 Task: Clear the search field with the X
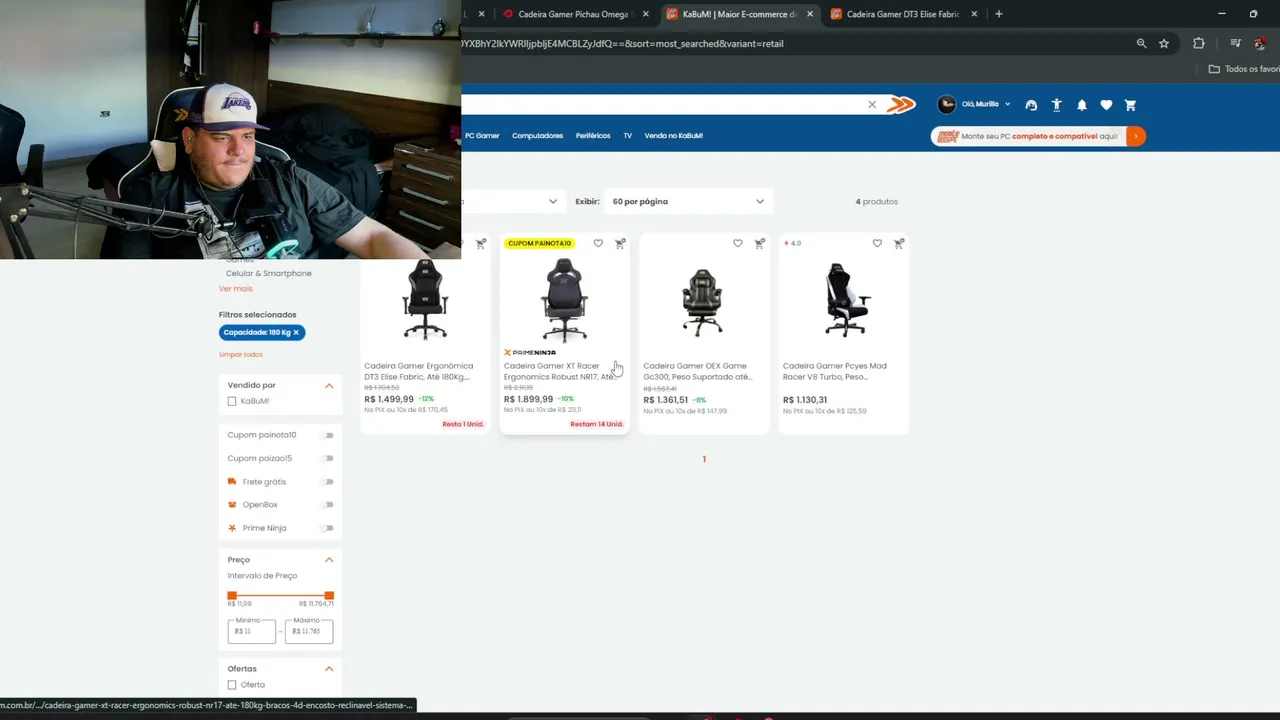click(x=872, y=105)
